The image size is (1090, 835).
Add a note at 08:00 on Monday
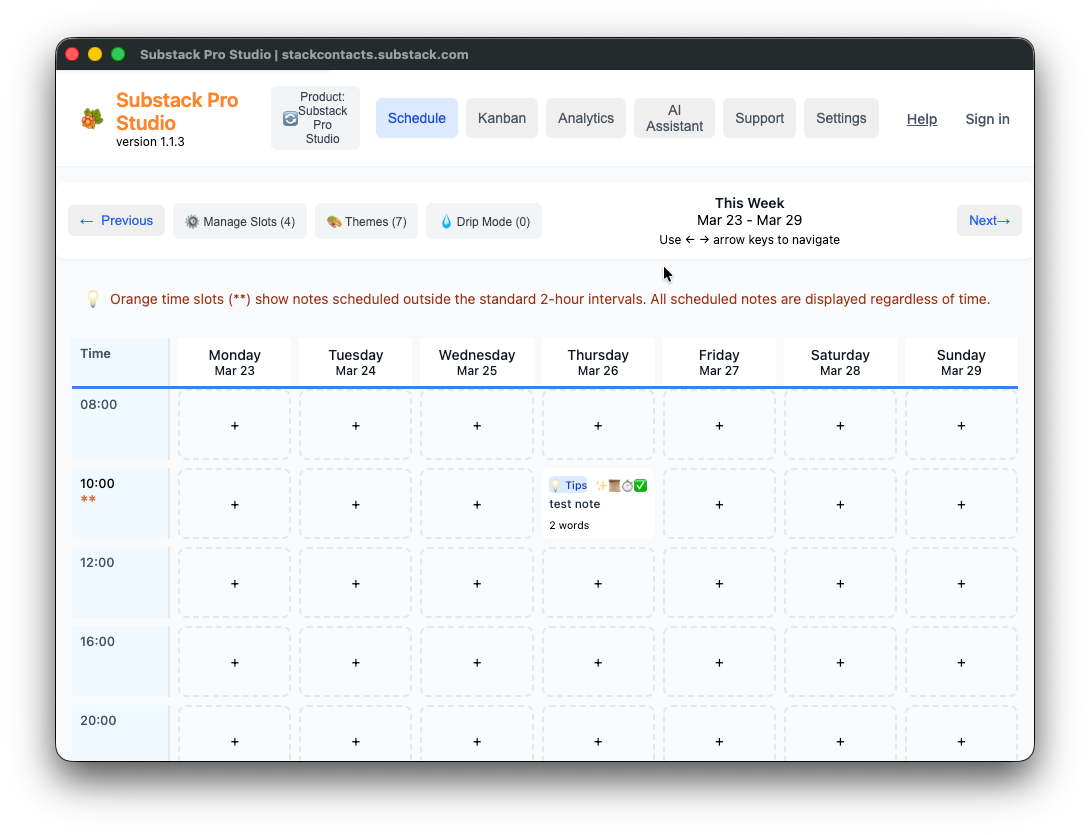point(234,425)
